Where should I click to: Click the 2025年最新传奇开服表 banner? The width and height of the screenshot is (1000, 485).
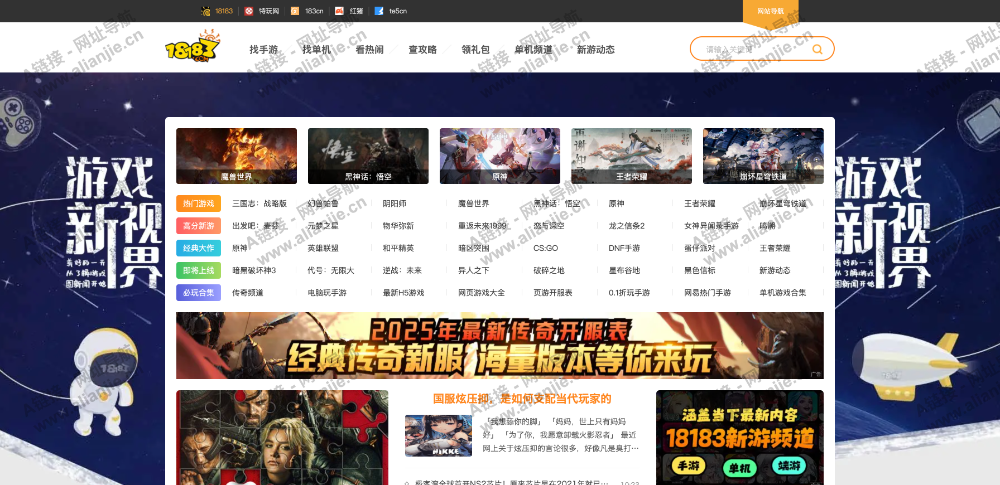coord(500,345)
